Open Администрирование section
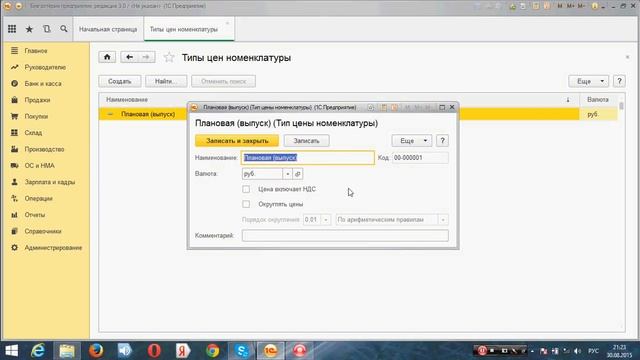 (x=53, y=248)
